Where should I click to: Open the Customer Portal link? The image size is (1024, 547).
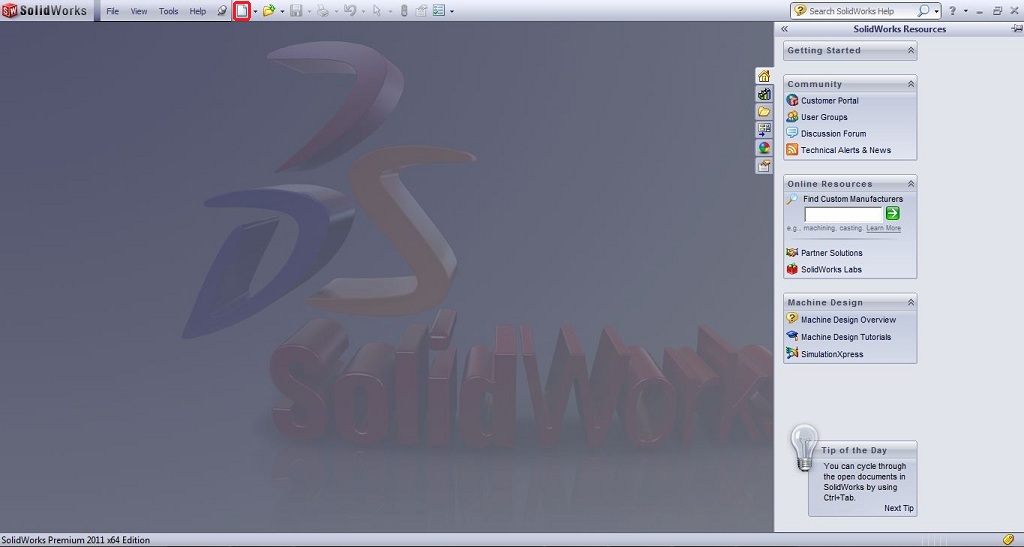coord(829,101)
